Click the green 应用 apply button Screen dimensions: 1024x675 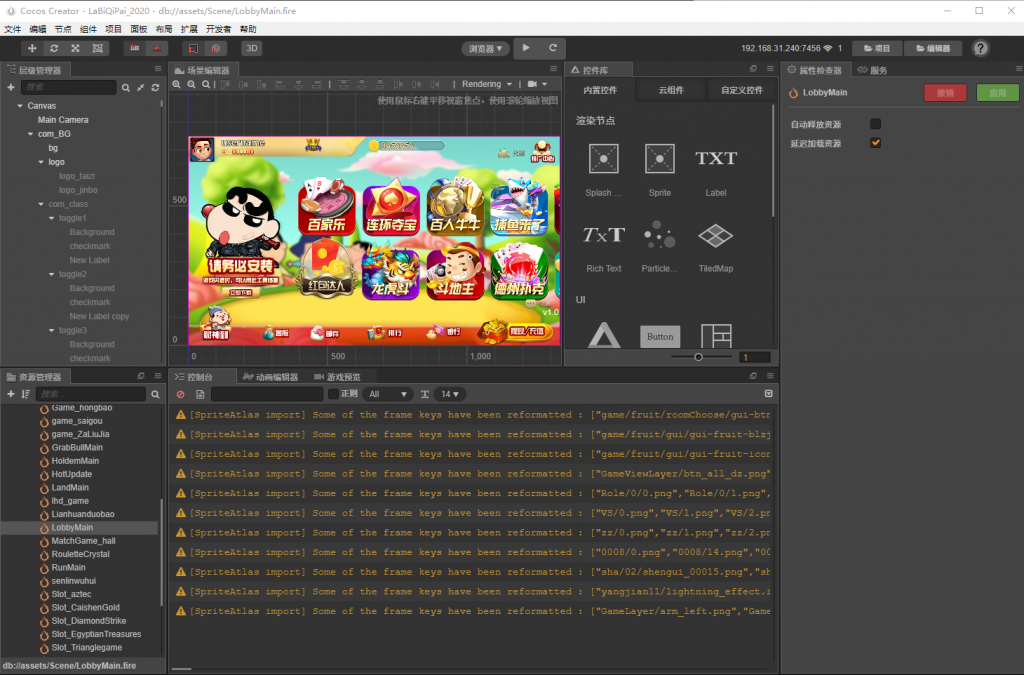(997, 93)
